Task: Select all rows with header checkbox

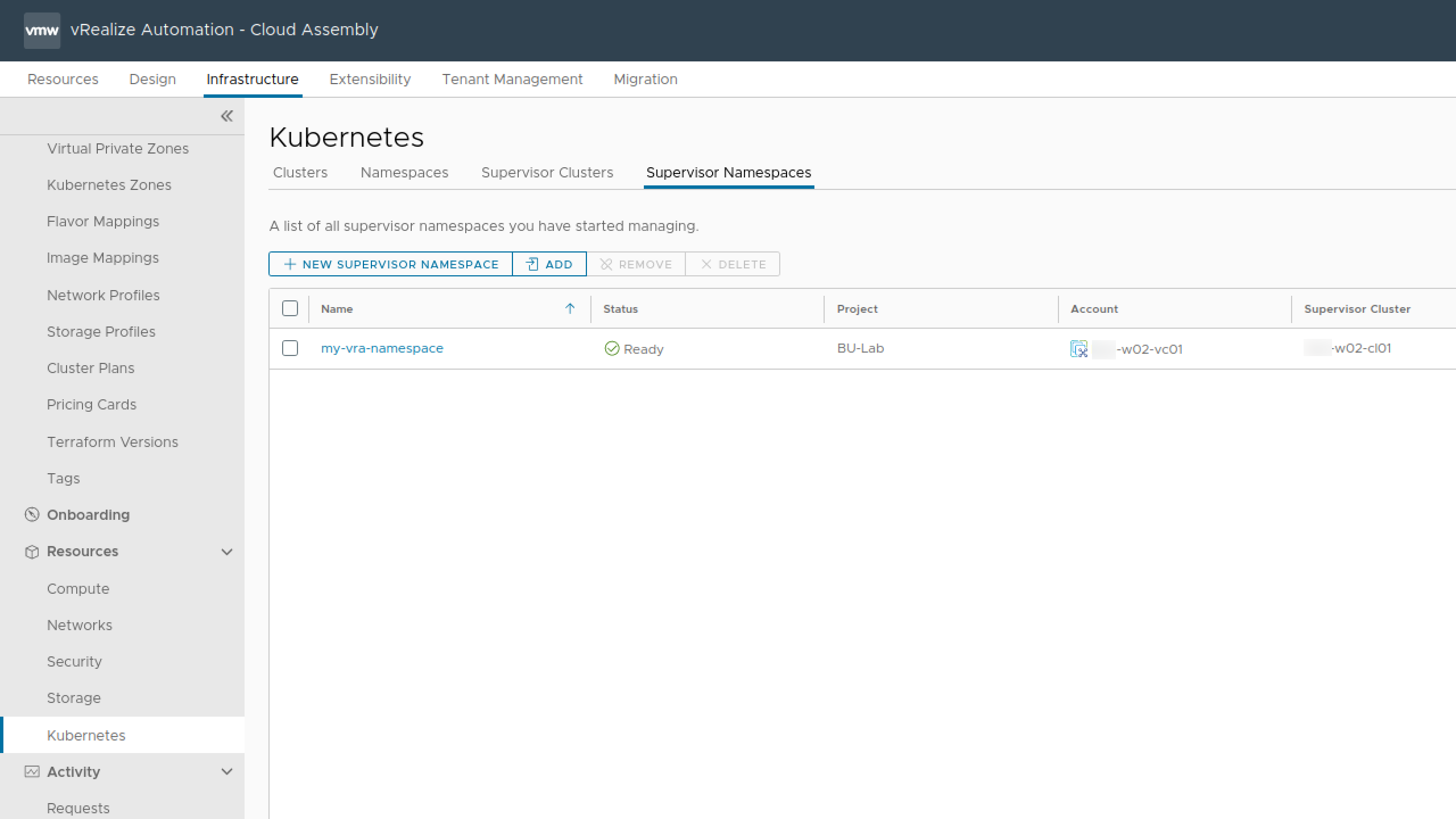Action: 290,308
